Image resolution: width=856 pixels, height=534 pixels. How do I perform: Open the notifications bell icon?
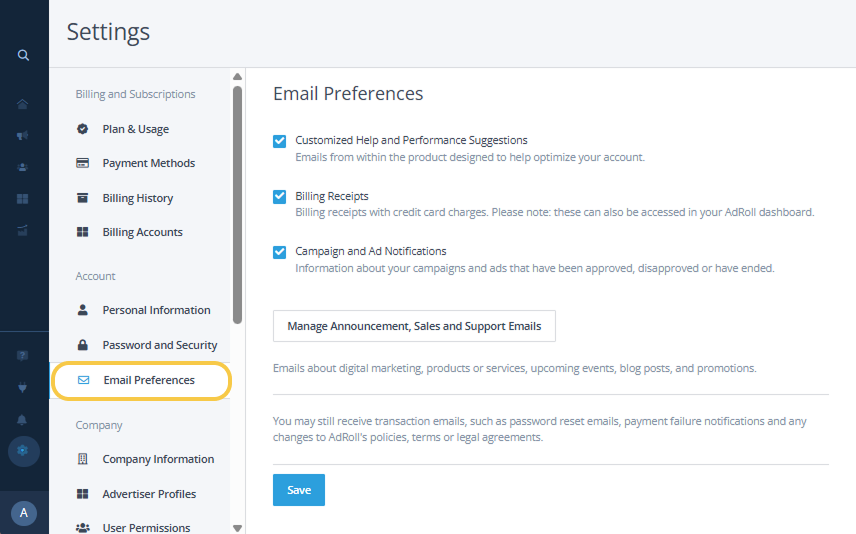pyautogui.click(x=23, y=419)
